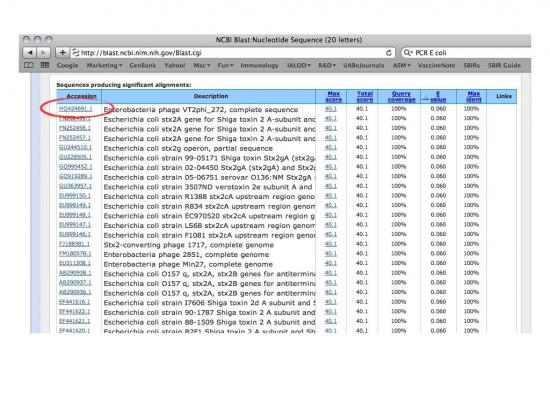
Task: Open the search magnifier menu in search field
Action: pyautogui.click(x=407, y=53)
